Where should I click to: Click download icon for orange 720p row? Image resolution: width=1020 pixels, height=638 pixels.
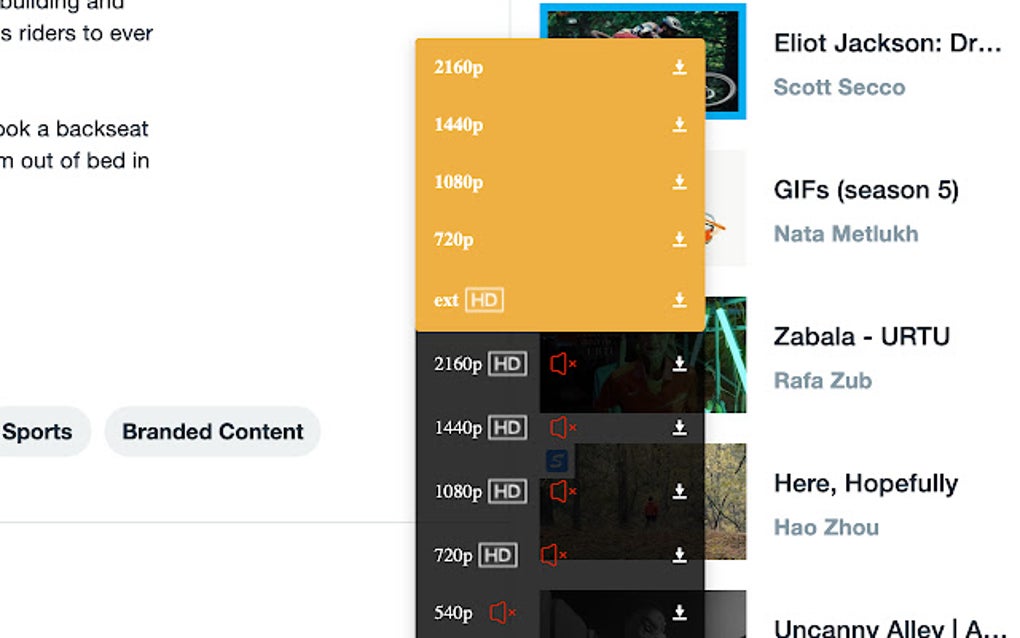tap(679, 240)
